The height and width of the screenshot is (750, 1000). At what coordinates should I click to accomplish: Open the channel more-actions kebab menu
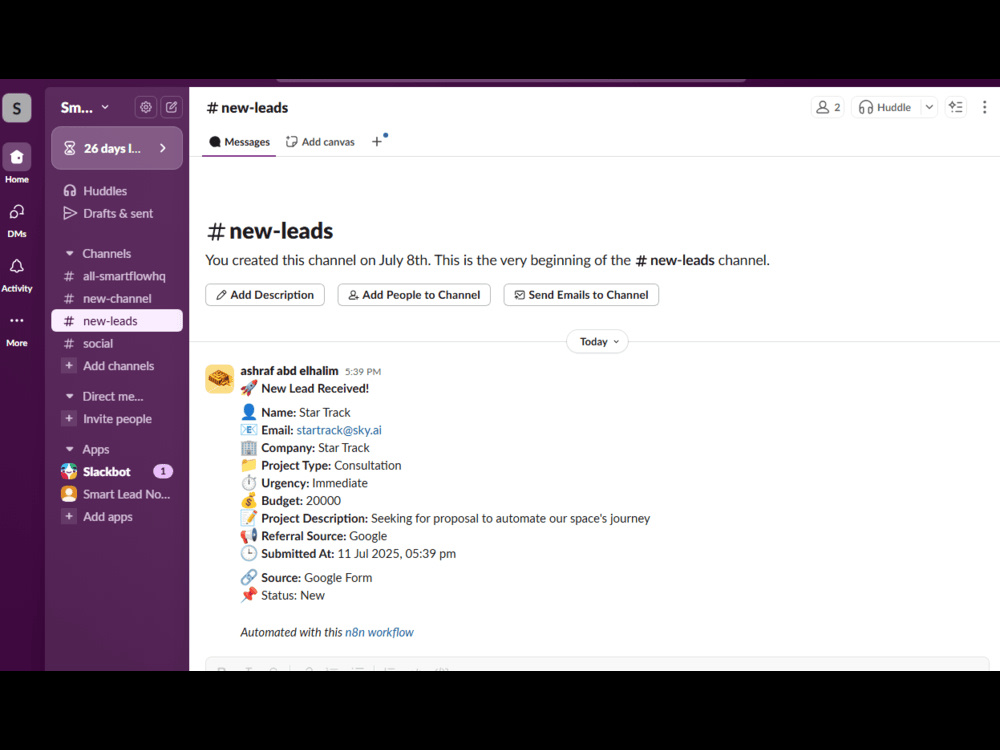(x=984, y=107)
